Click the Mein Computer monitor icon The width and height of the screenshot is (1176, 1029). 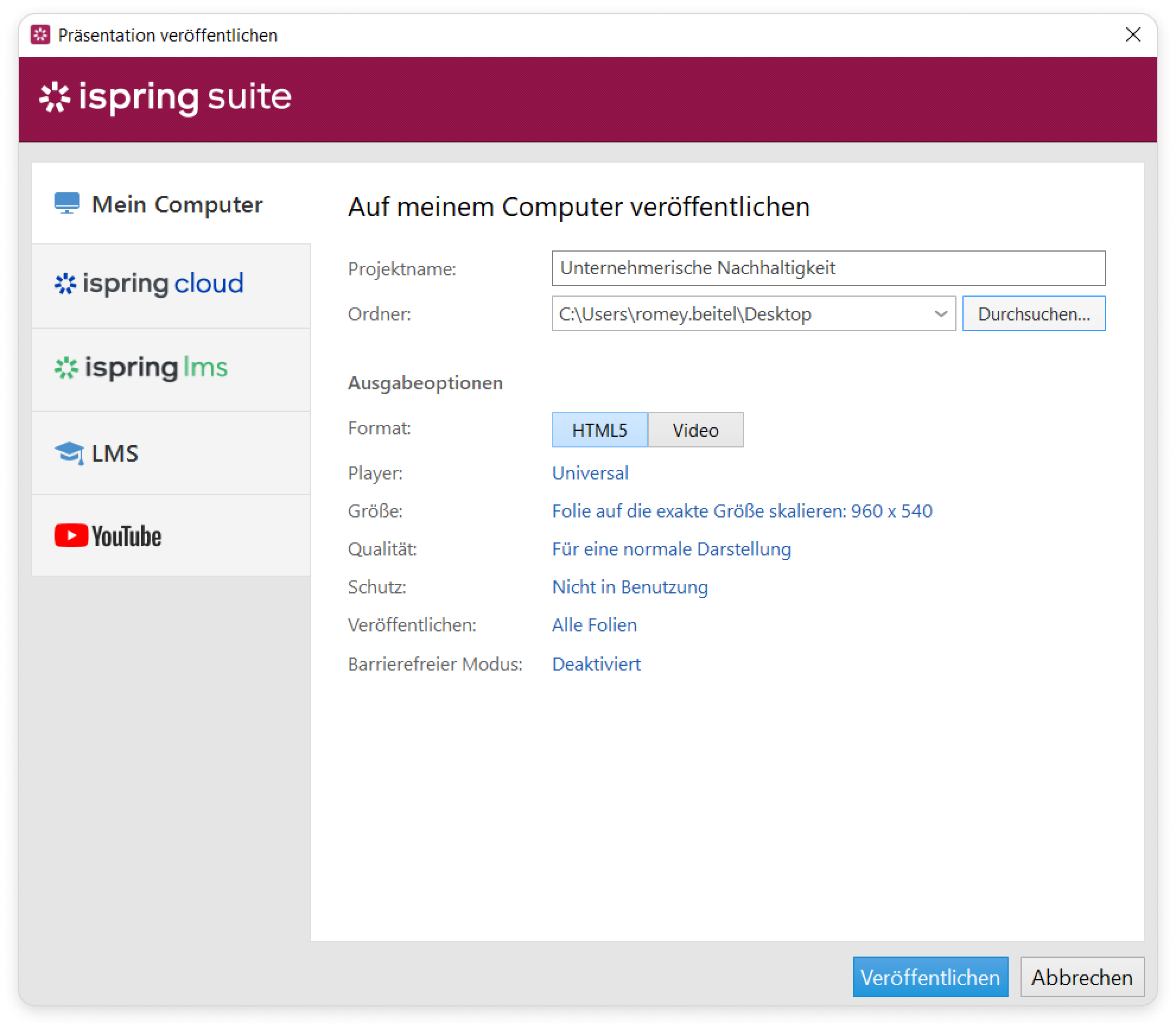(x=66, y=204)
